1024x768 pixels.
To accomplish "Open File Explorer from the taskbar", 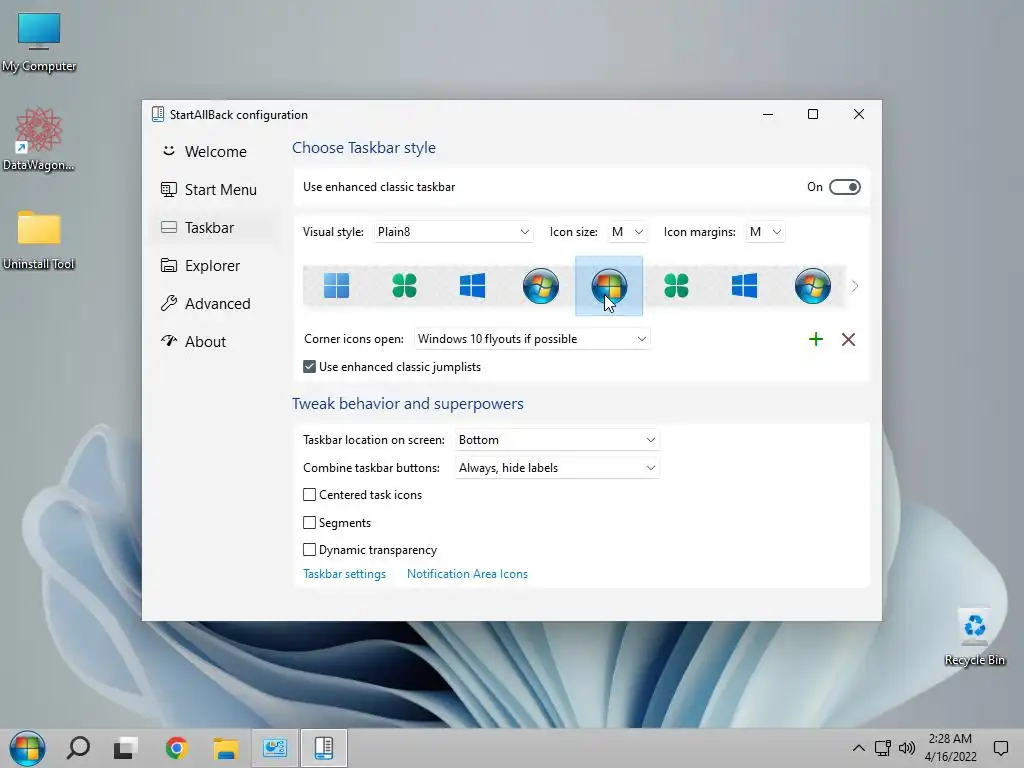I will 225,748.
